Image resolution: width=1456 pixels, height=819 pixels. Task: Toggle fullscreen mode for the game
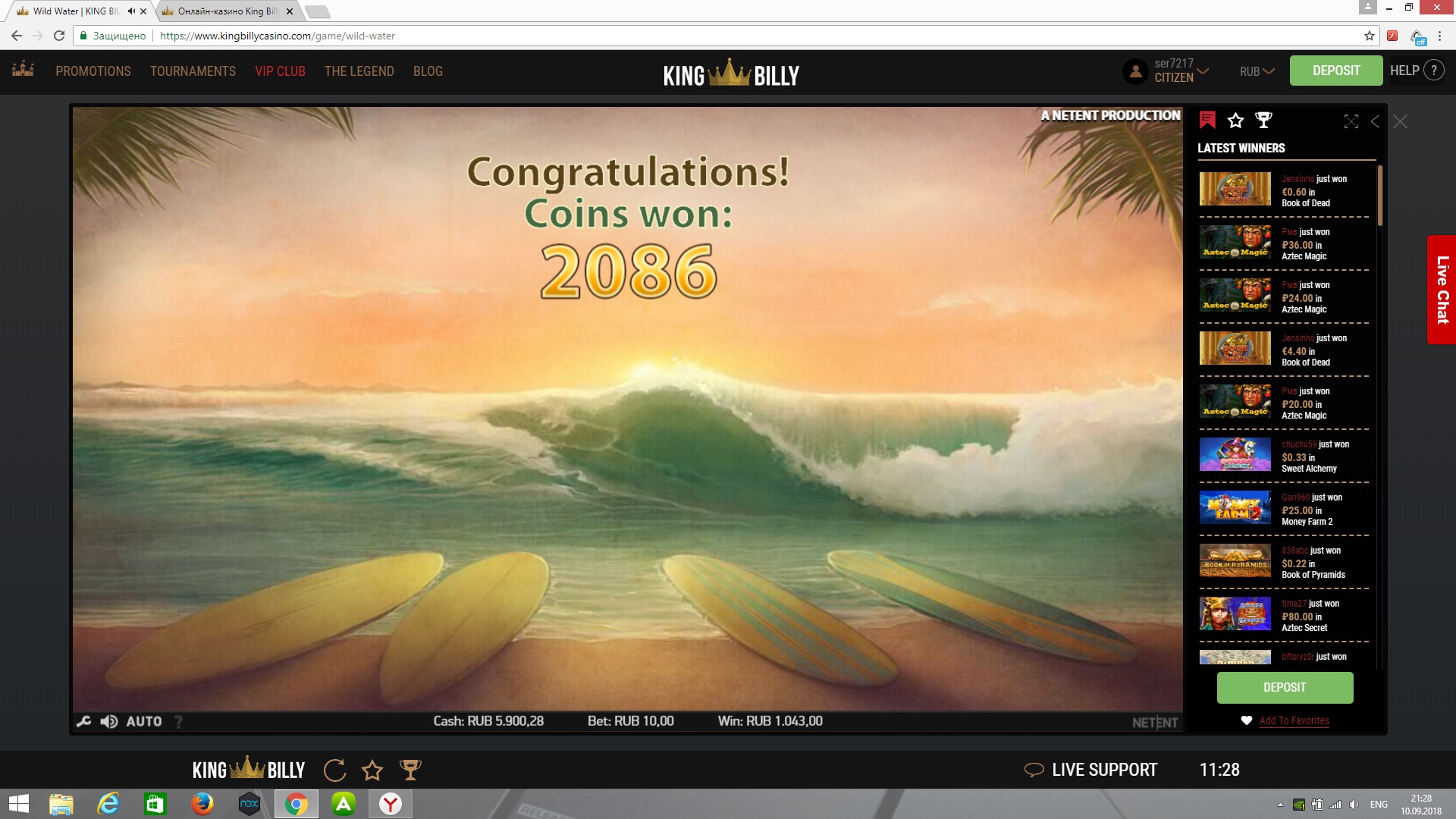coord(1351,121)
